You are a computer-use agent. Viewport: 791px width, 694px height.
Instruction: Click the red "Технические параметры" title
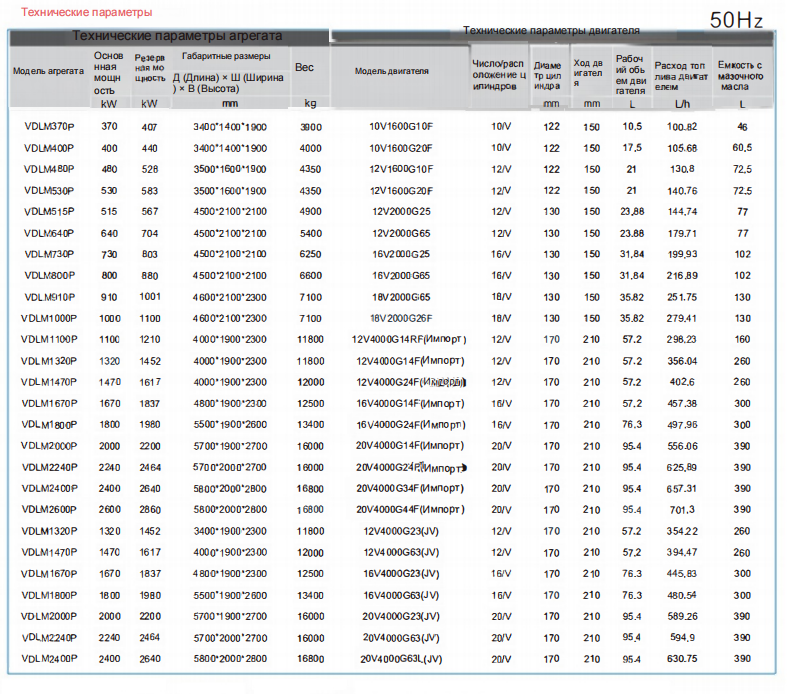click(80, 13)
